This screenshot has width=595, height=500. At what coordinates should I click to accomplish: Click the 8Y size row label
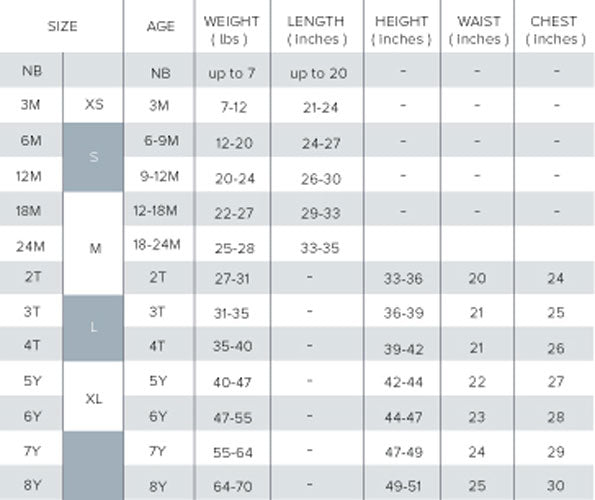pos(32,485)
